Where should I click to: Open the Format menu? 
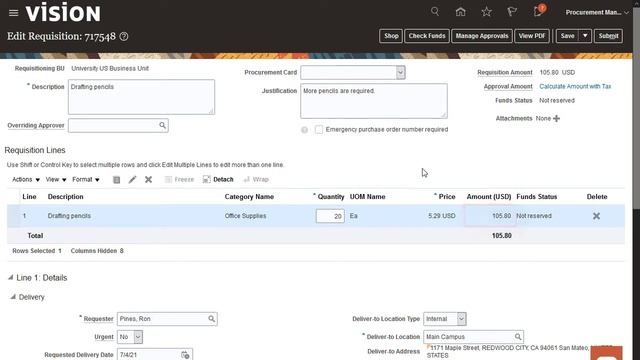pyautogui.click(x=86, y=180)
